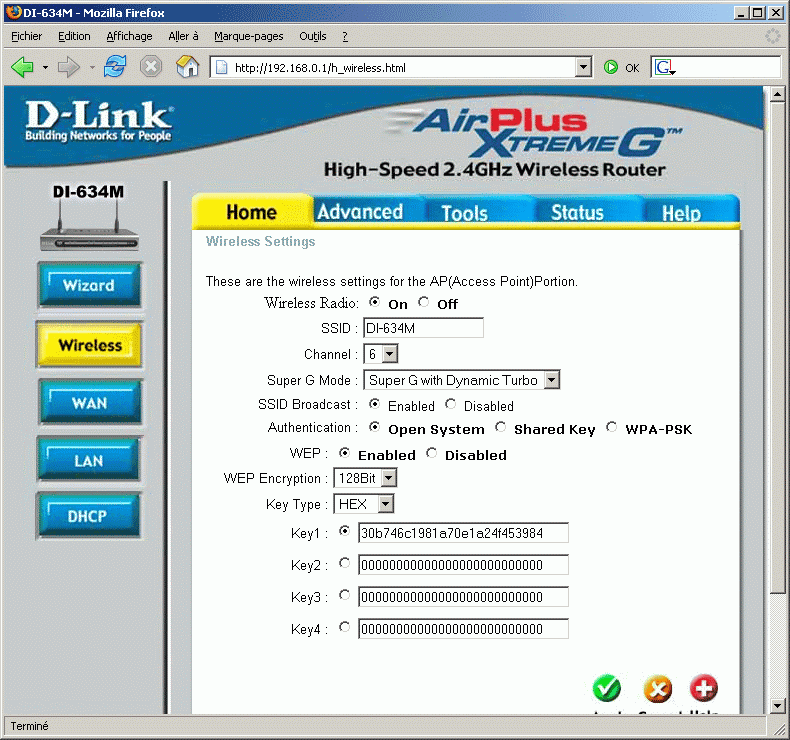Expand the URL address bar dropdown

click(583, 67)
